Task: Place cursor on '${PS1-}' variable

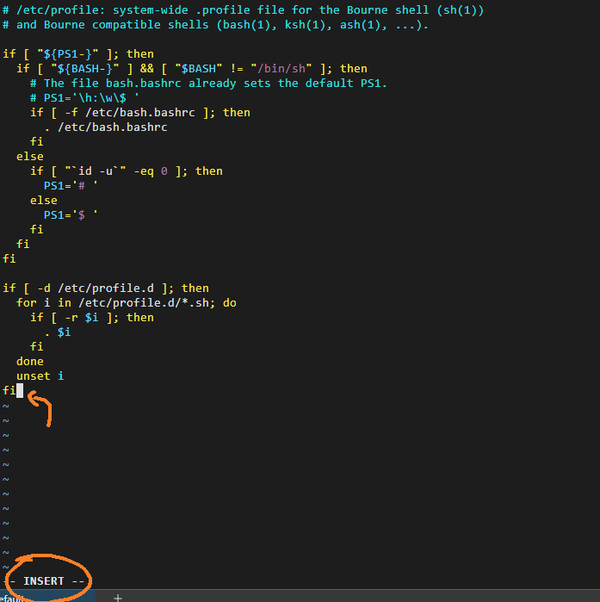Action: click(68, 54)
